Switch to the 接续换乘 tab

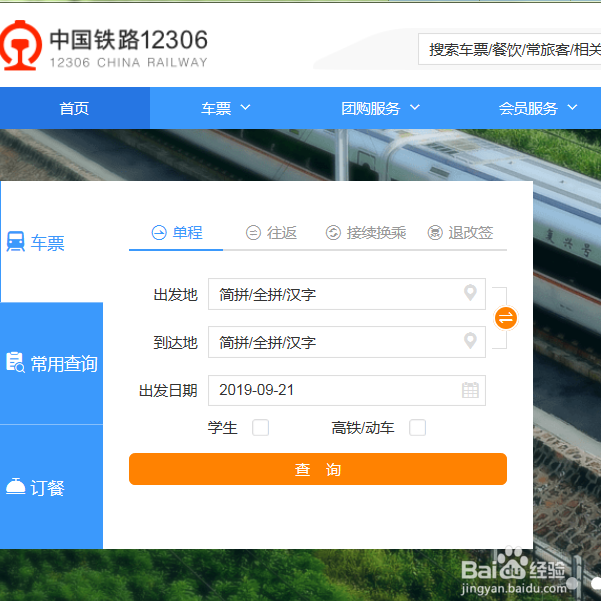[366, 233]
